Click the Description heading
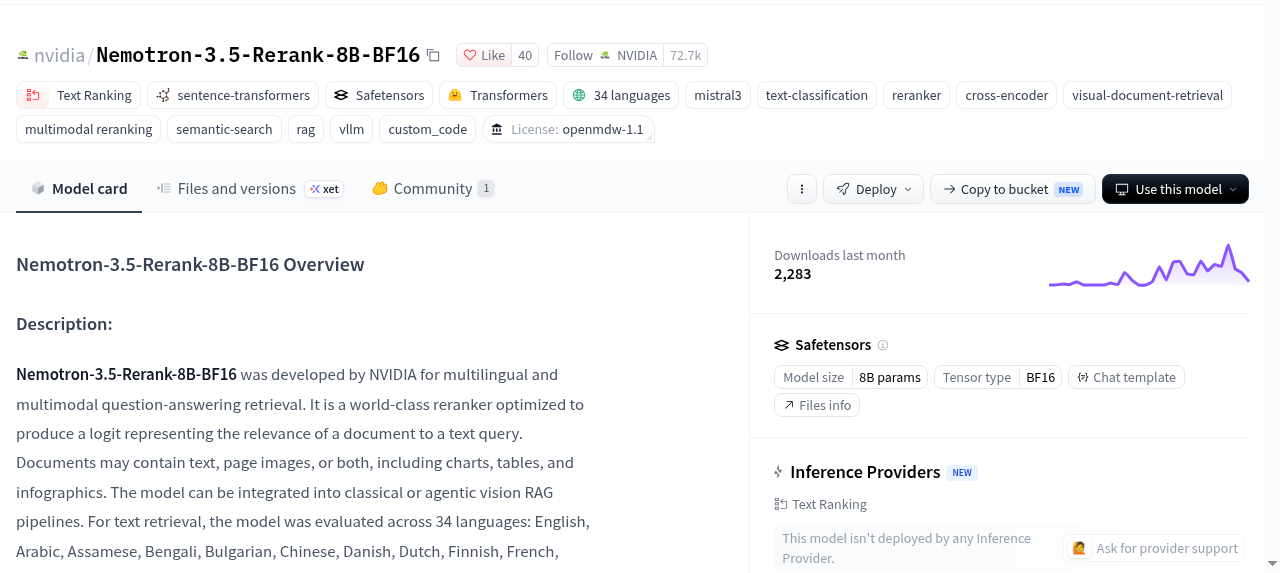This screenshot has height=573, width=1280. pyautogui.click(x=64, y=324)
